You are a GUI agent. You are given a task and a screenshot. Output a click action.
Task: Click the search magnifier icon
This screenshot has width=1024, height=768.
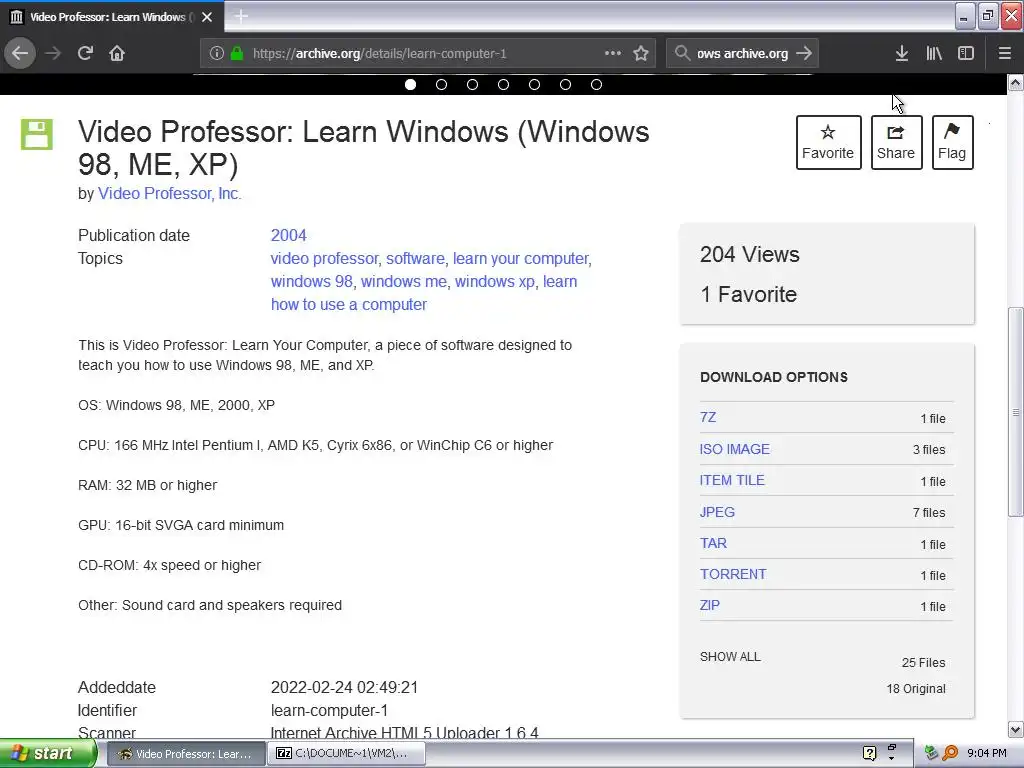click(682, 53)
